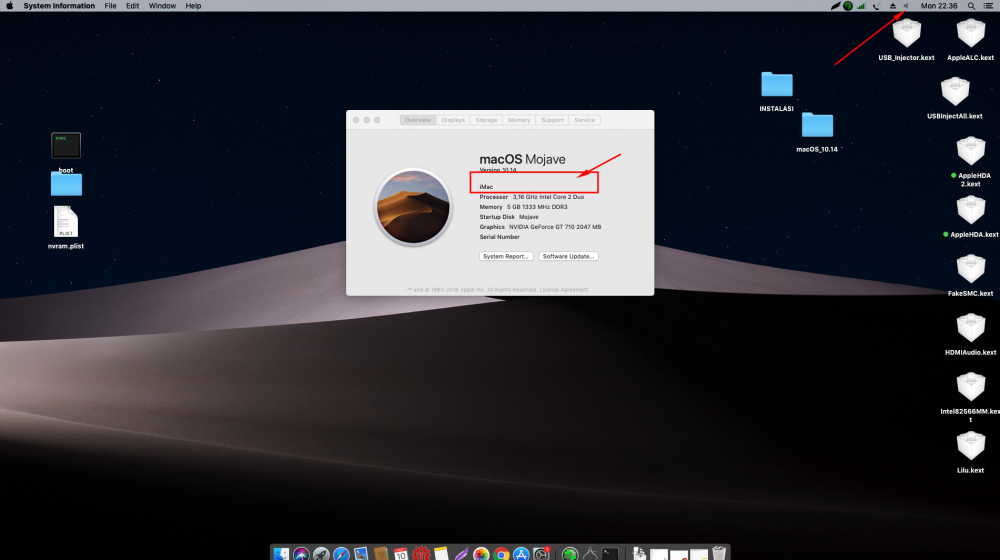The image size is (1000, 560).
Task: Open the Edit menu
Action: pos(133,6)
